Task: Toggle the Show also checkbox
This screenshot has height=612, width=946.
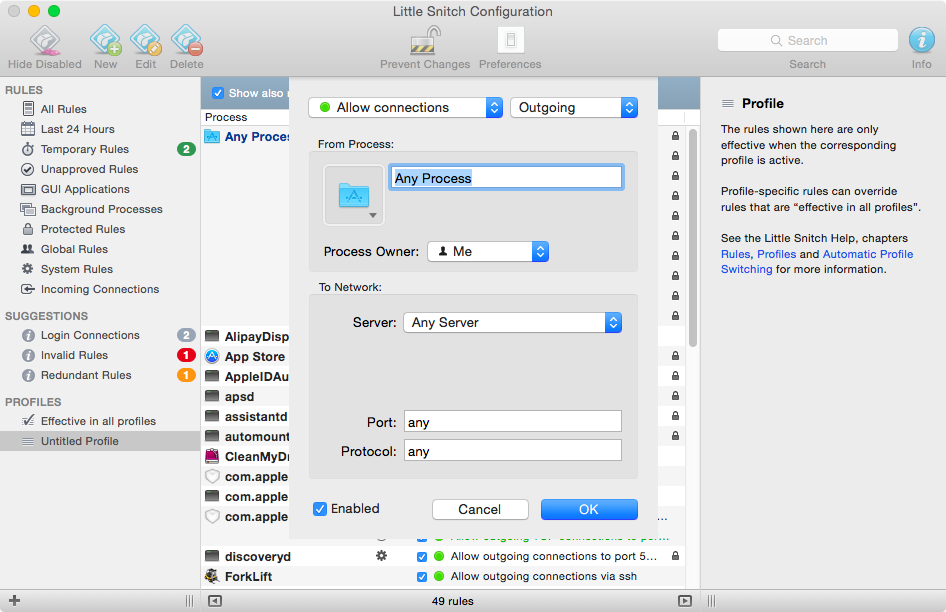Action: click(x=218, y=93)
